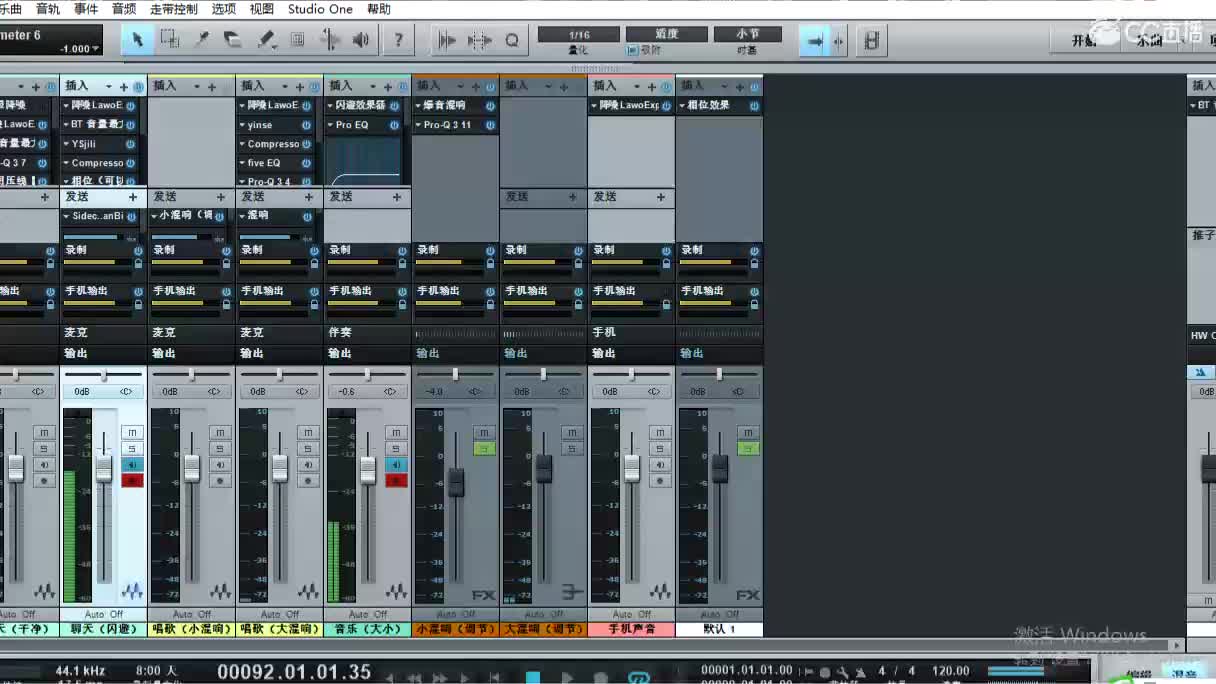Add insert with plus on 音乐（大小） channel
Image resolution: width=1216 pixels, height=684 pixels.
pos(388,87)
